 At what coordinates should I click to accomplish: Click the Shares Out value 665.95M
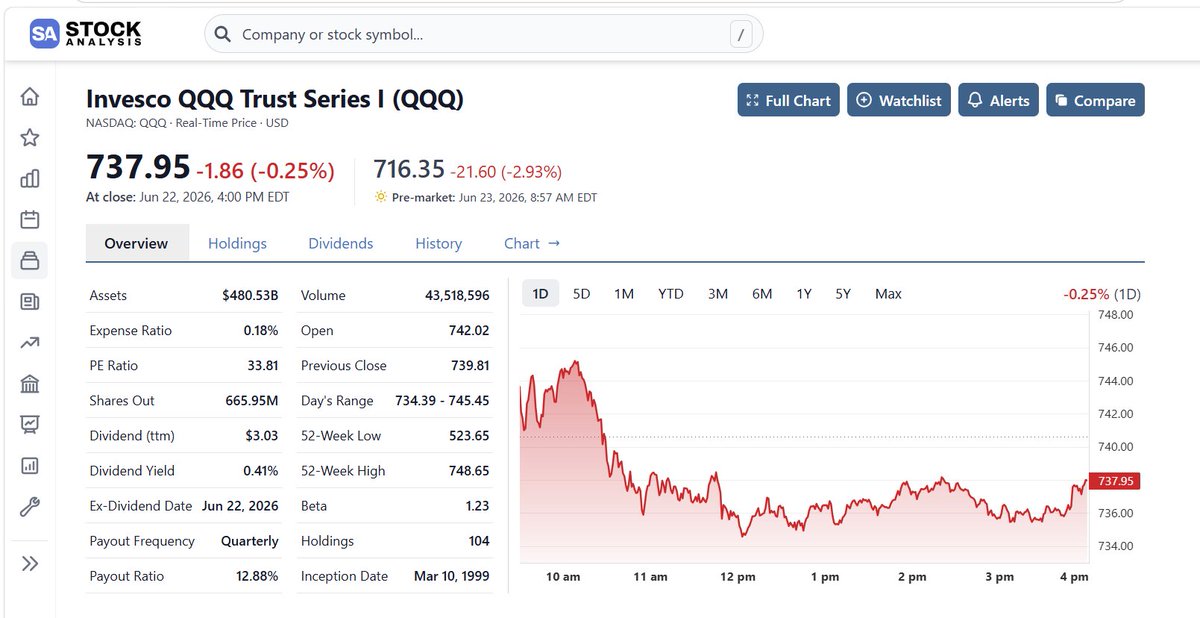click(252, 400)
